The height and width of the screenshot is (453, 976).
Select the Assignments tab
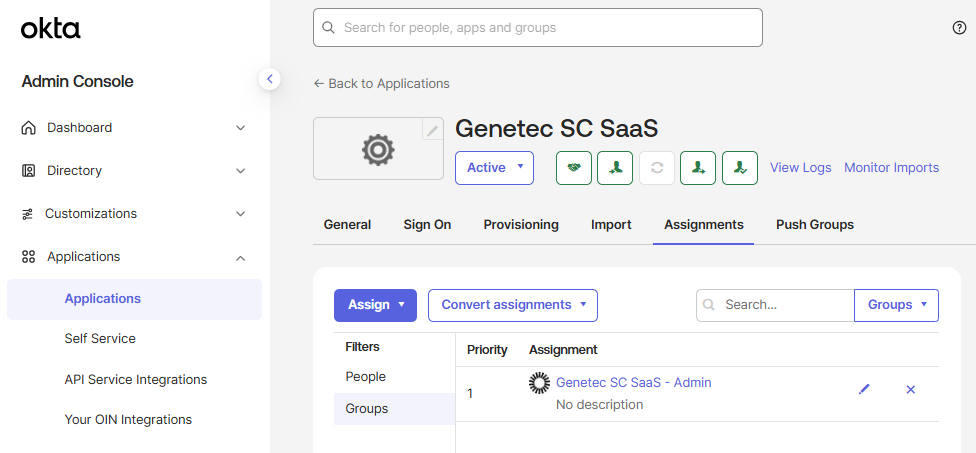tap(703, 225)
